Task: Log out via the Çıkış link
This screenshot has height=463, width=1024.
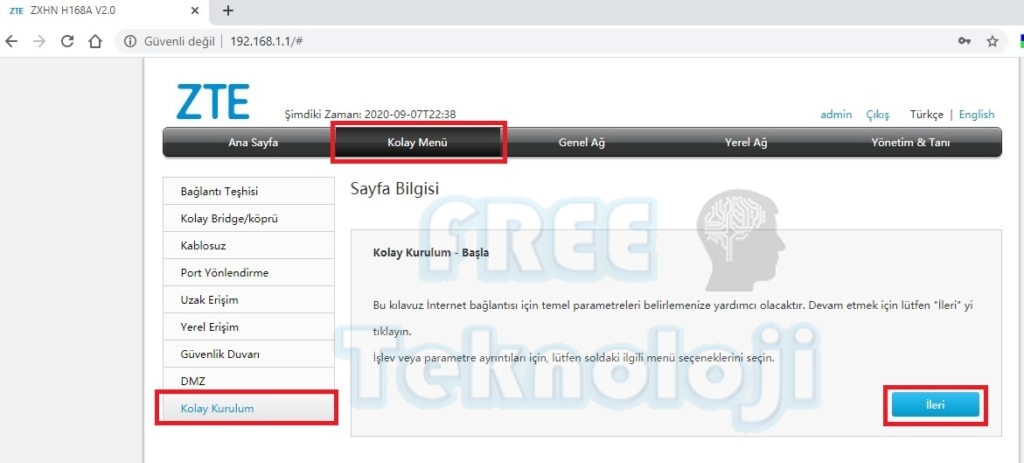Action: pyautogui.click(x=877, y=114)
